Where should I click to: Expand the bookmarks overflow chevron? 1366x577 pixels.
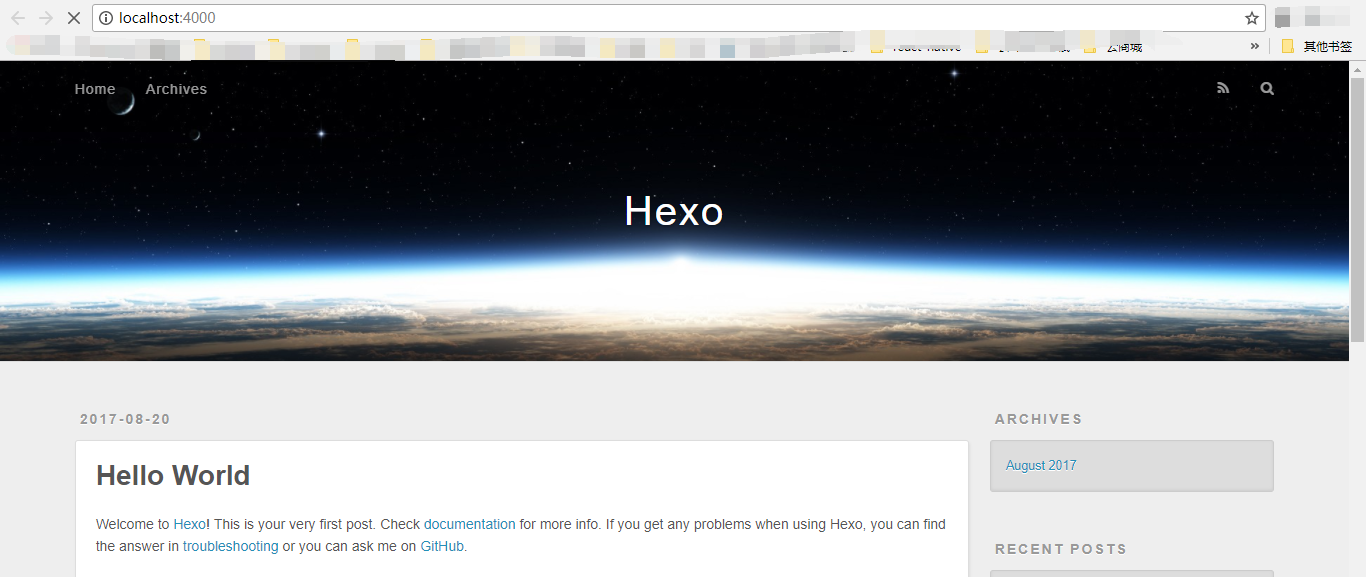(1254, 46)
